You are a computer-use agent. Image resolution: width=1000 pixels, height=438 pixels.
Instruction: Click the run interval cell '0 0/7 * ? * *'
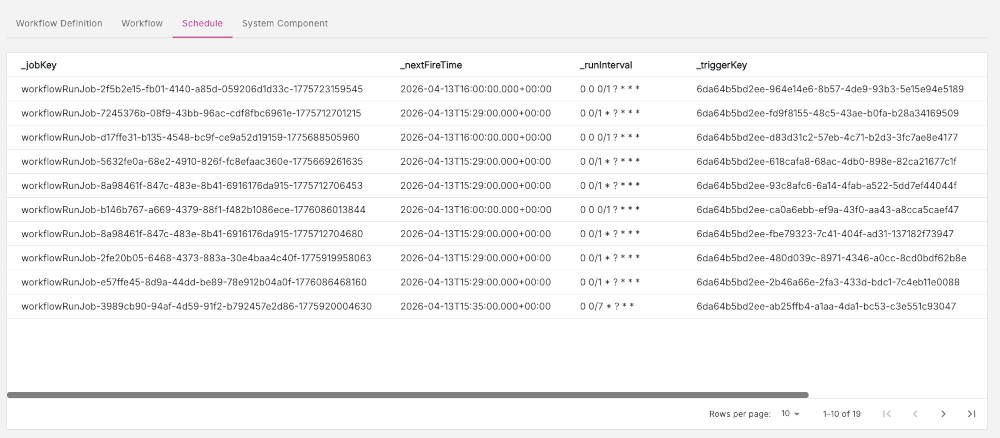(x=607, y=306)
